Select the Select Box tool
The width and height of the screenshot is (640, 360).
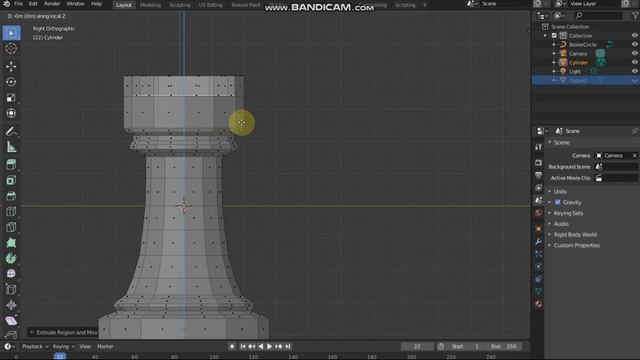click(x=11, y=33)
